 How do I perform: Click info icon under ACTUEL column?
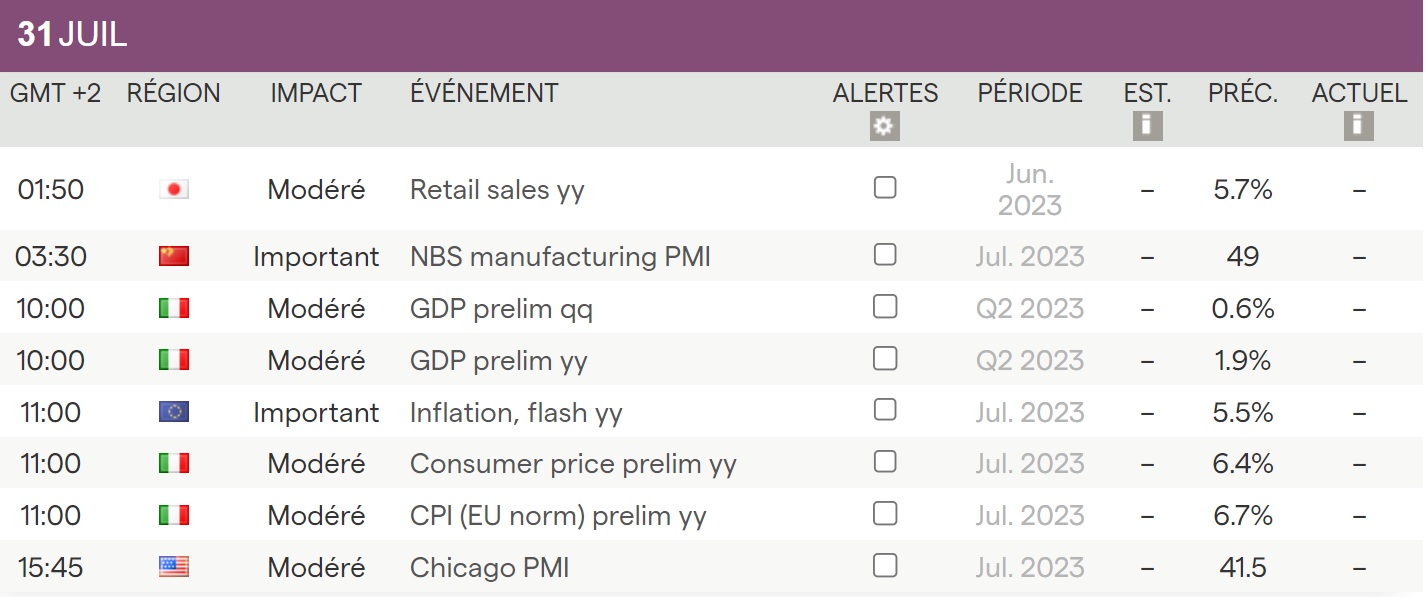point(1358,126)
